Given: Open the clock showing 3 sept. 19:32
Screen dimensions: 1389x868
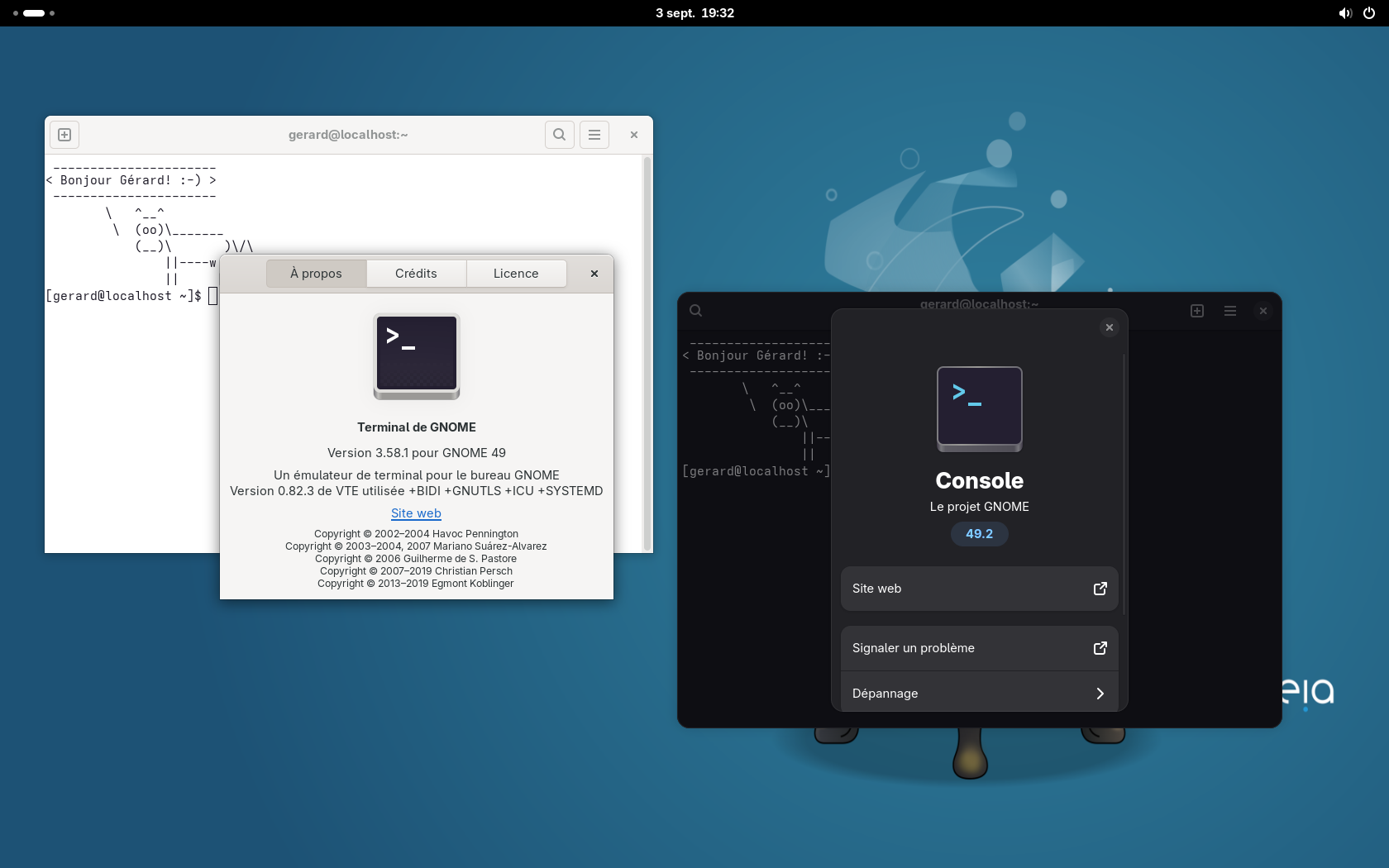Looking at the screenshot, I should [x=694, y=13].
